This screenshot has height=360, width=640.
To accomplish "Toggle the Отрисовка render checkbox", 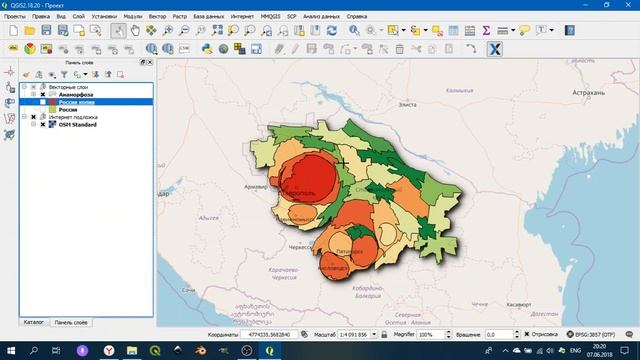I will point(527,334).
